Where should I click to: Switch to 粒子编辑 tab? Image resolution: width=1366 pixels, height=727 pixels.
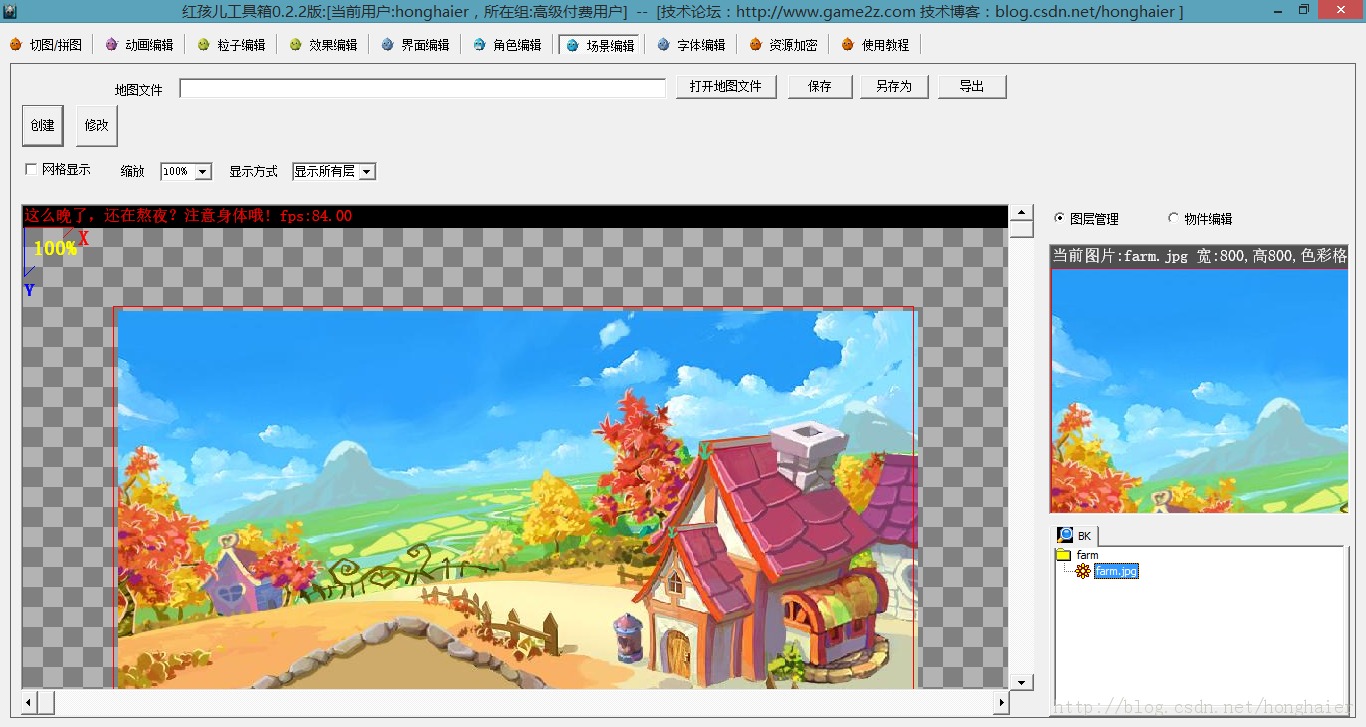click(x=232, y=45)
